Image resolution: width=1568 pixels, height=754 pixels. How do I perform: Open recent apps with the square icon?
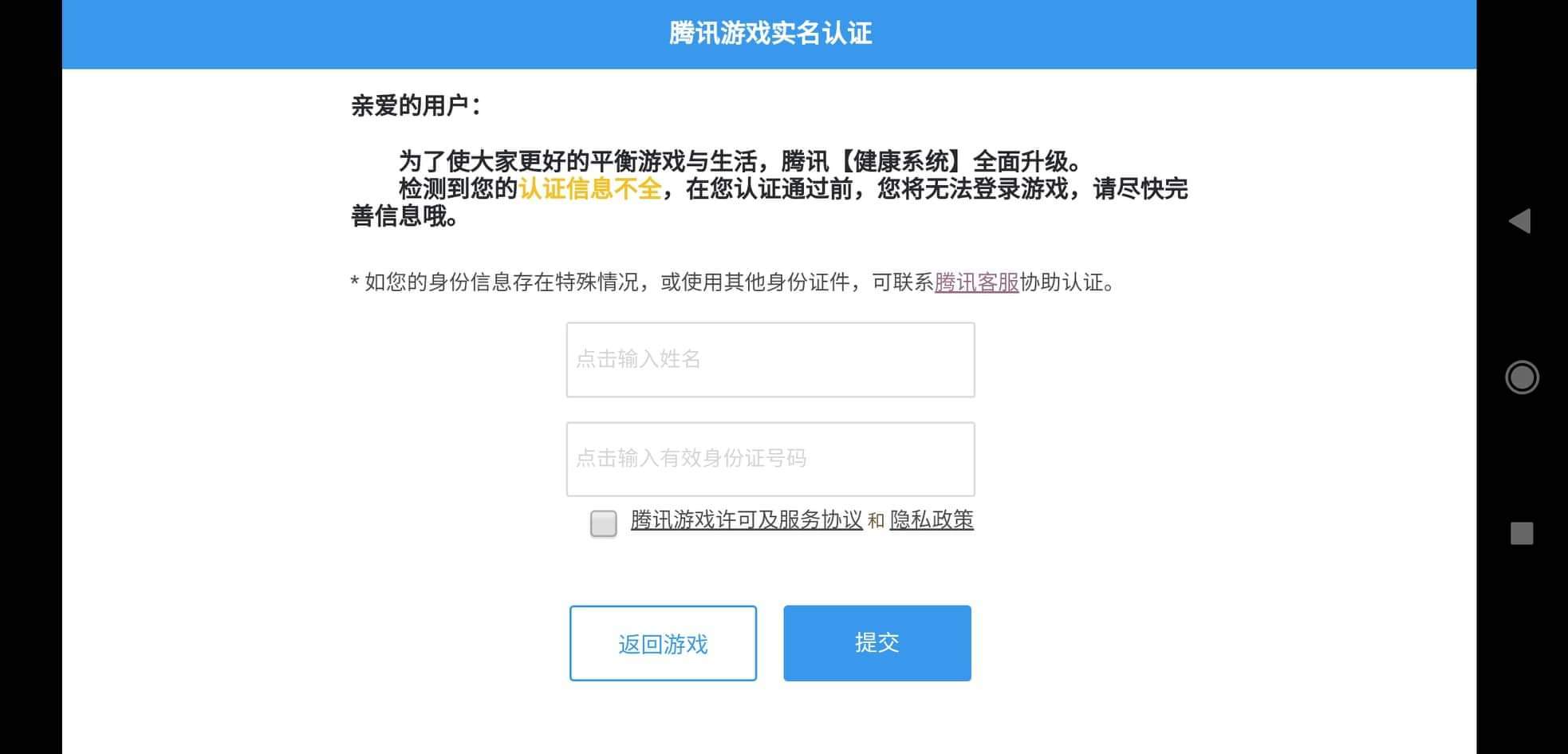coord(1521,533)
